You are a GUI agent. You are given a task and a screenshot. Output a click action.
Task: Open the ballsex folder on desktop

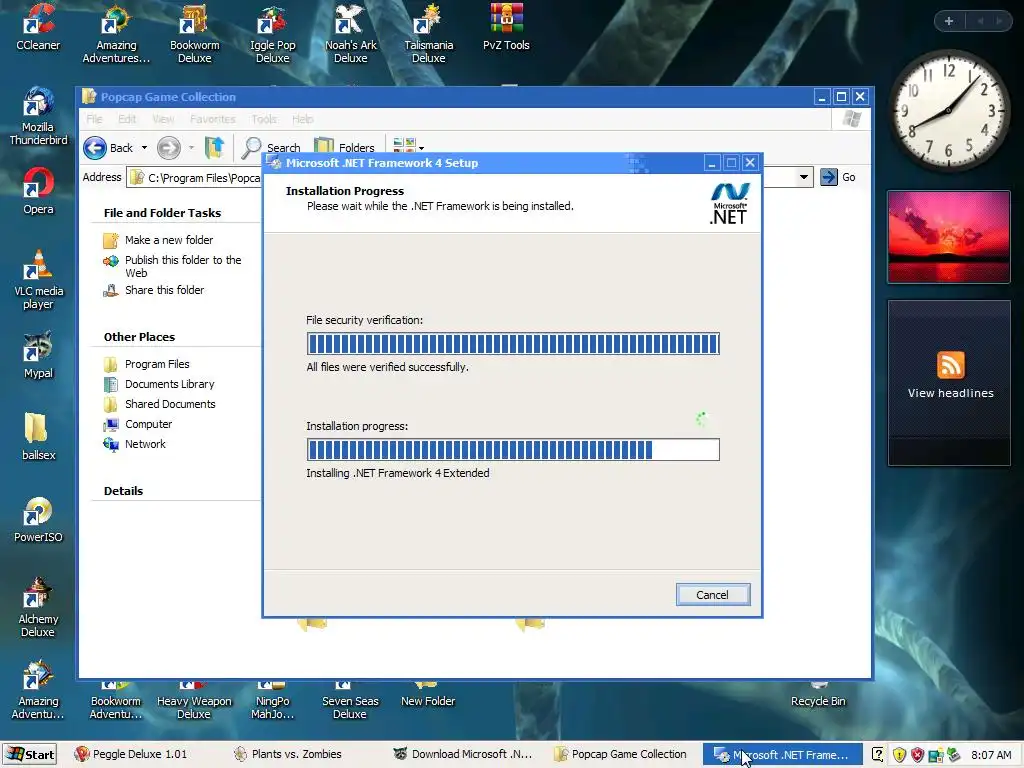click(38, 438)
